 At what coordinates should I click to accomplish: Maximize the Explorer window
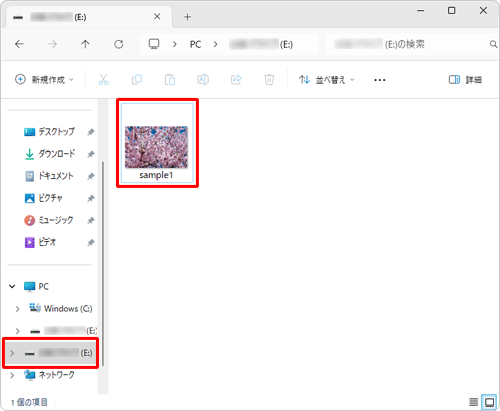(x=451, y=11)
